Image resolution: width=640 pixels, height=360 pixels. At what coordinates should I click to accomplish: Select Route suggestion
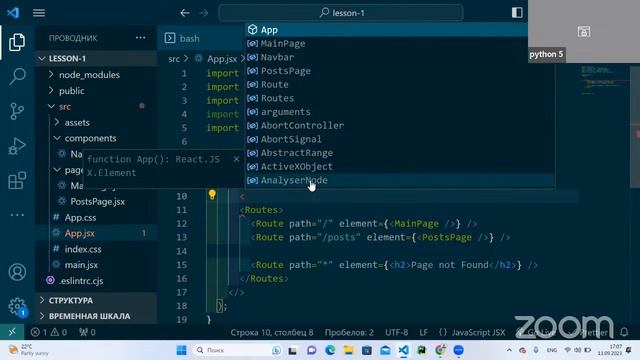tap(400, 84)
